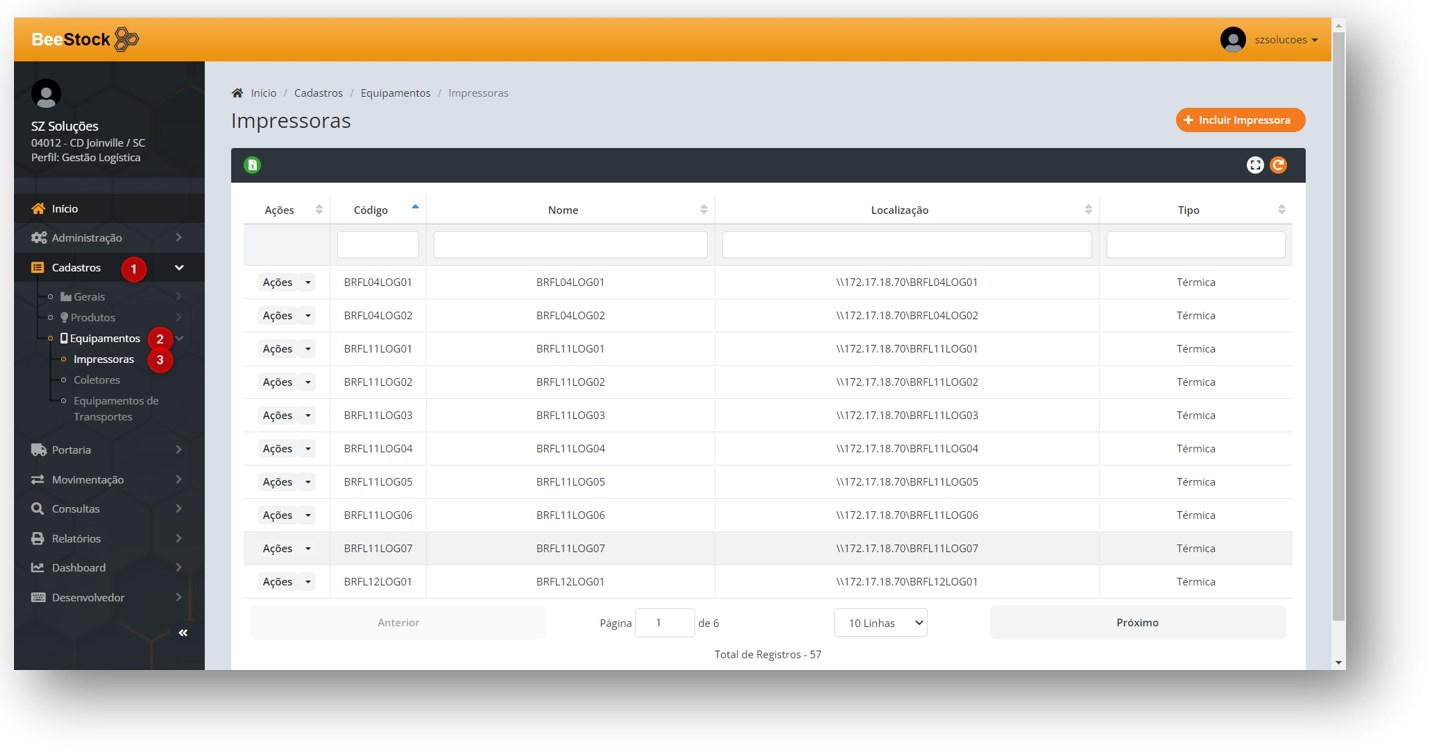
Task: Click the BeeStock logo
Action: coord(85,40)
